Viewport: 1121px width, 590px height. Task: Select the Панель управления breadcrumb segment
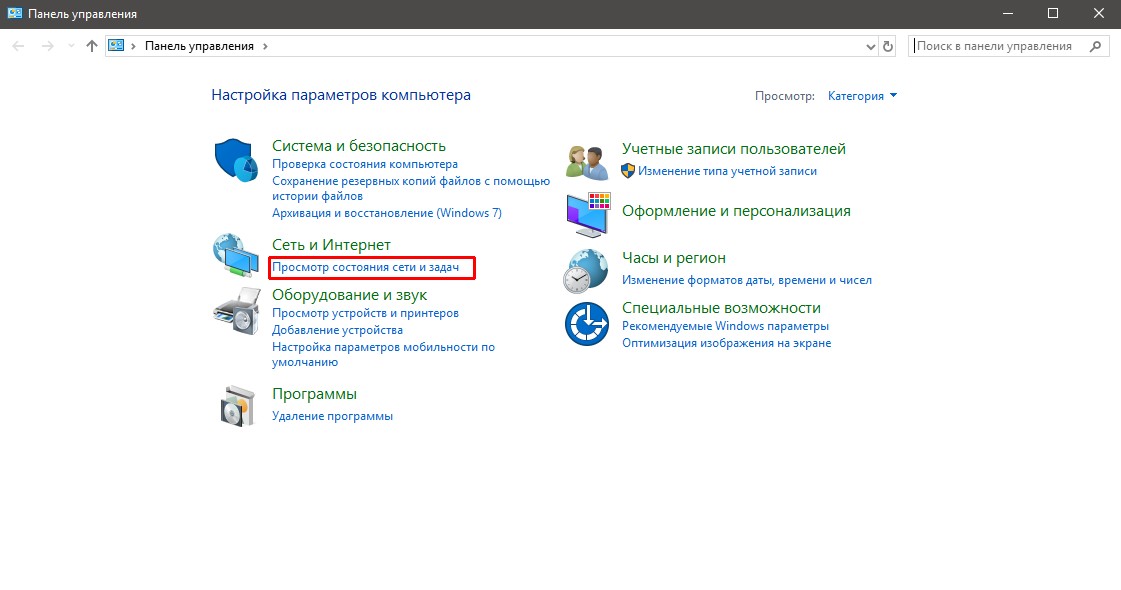pyautogui.click(x=199, y=46)
